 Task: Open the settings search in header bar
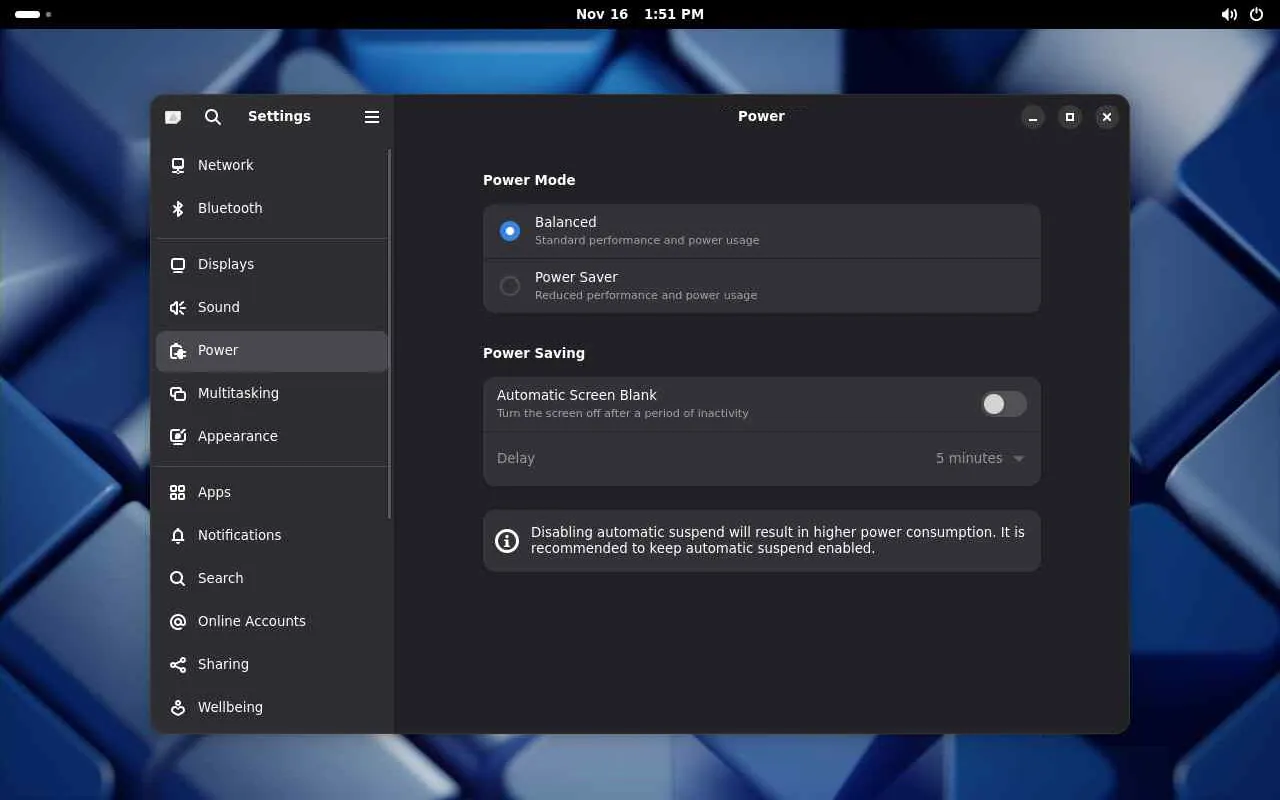[213, 117]
